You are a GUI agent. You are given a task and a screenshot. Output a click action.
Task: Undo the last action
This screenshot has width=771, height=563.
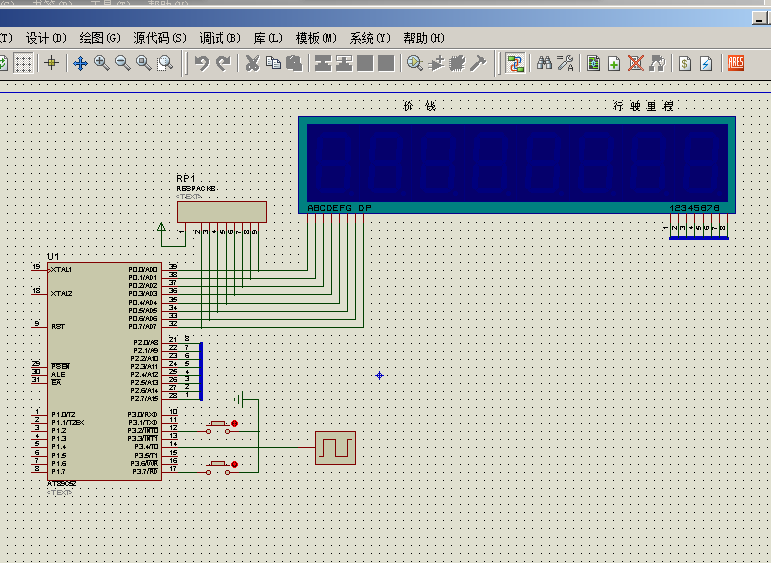202,63
